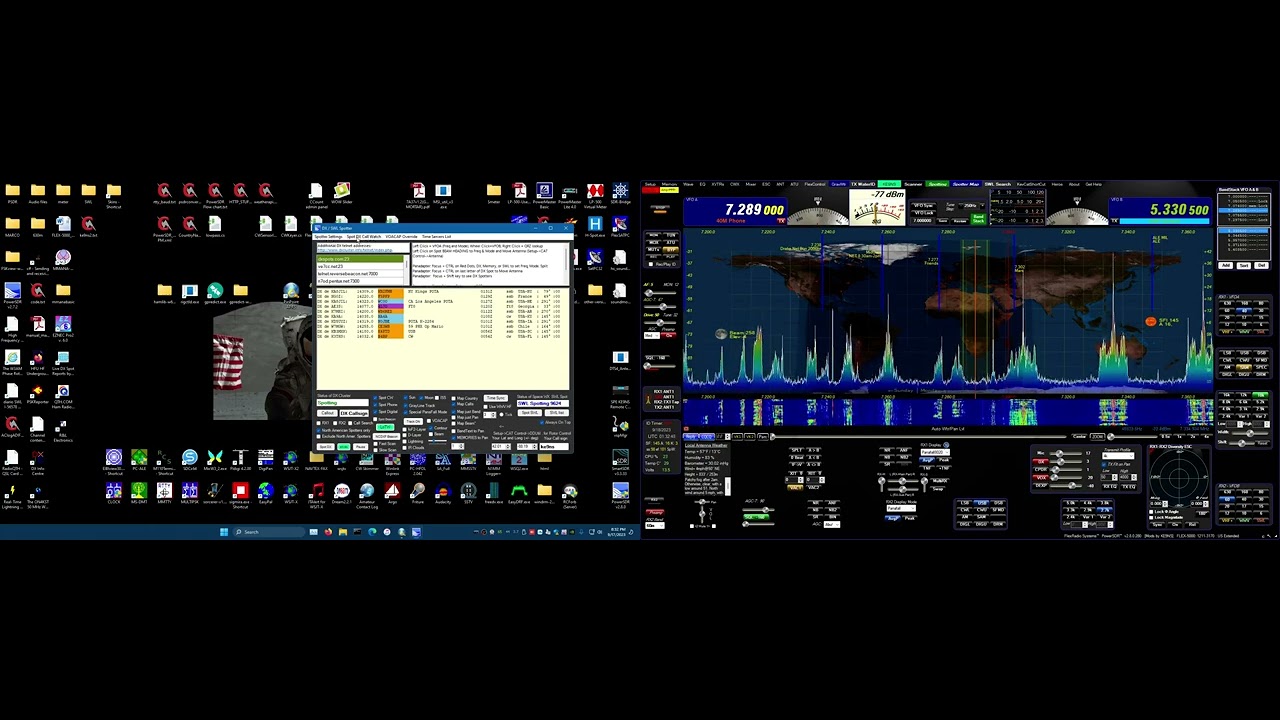The width and height of the screenshot is (1280, 720).
Task: Open the DigiPan desktop icon
Action: [x=265, y=462]
